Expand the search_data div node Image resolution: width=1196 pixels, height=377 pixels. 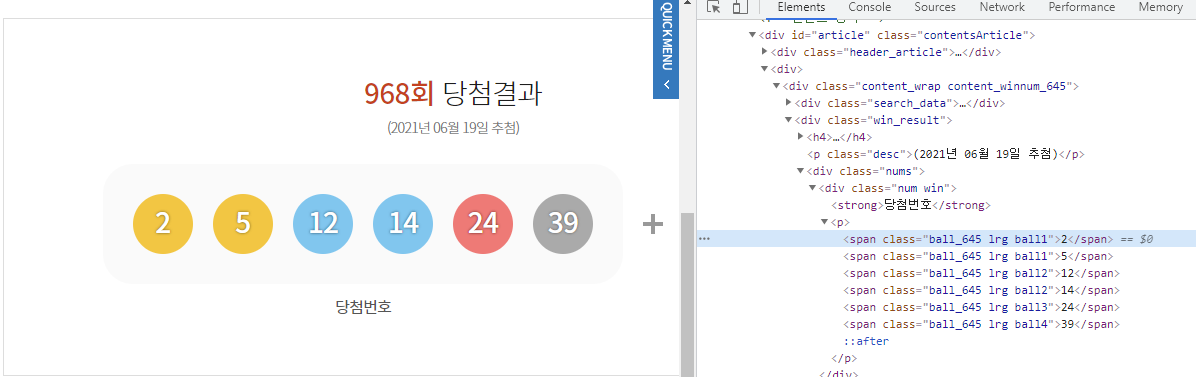pos(789,103)
